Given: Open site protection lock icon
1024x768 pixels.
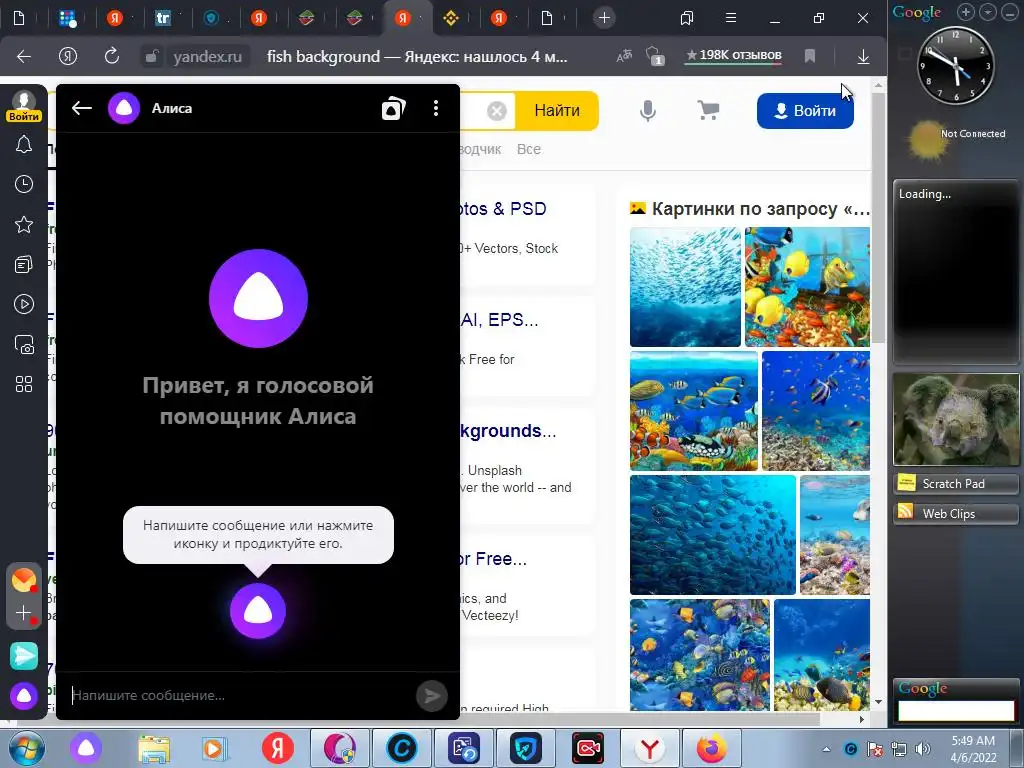Looking at the screenshot, I should click(152, 57).
